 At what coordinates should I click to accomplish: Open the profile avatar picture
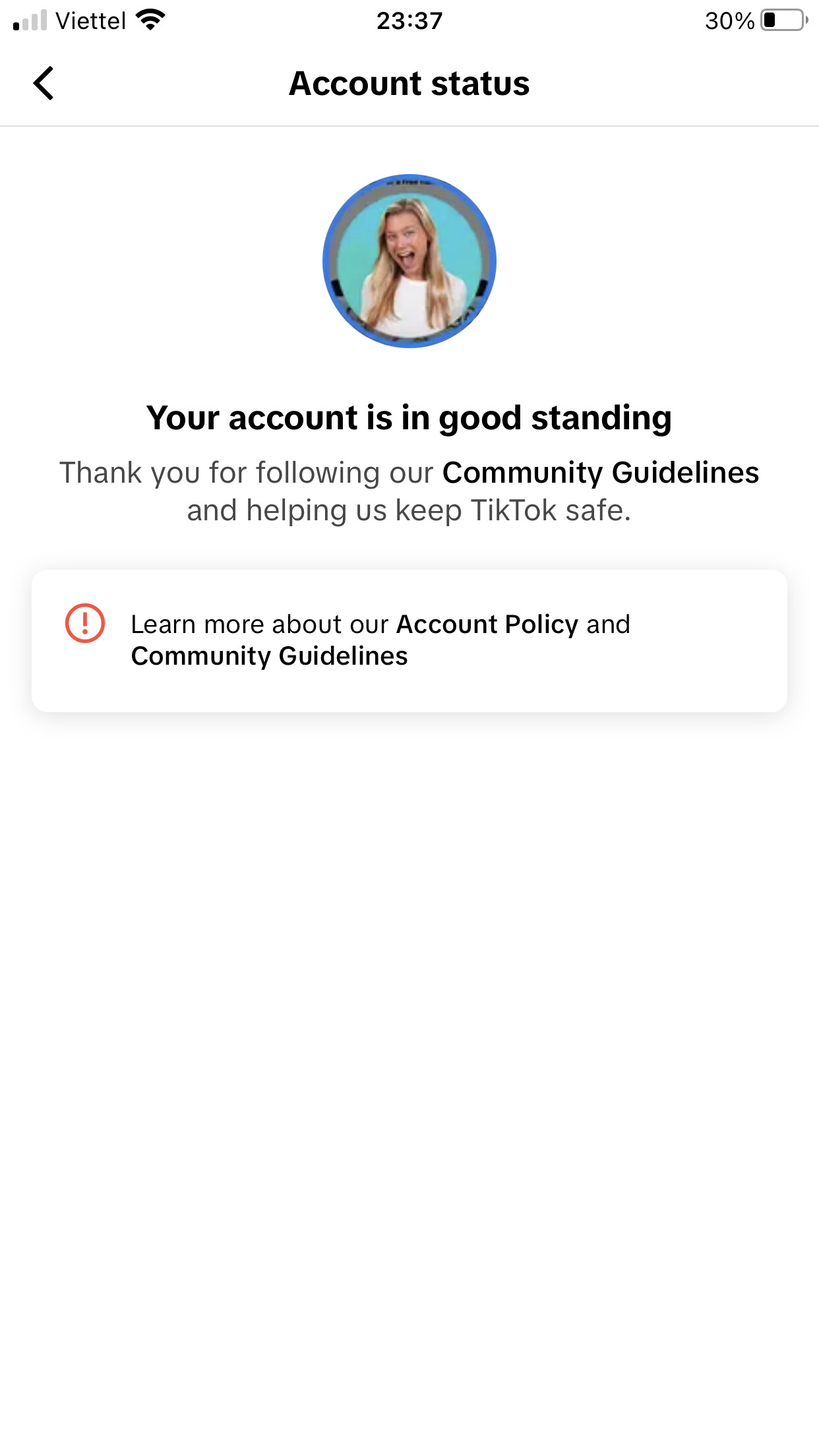409,261
